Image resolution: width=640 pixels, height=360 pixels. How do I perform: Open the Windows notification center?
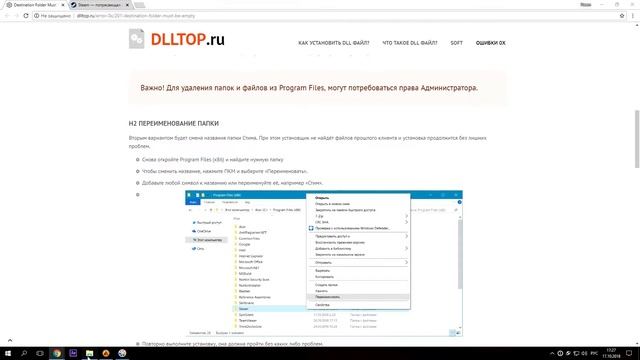[629, 353]
